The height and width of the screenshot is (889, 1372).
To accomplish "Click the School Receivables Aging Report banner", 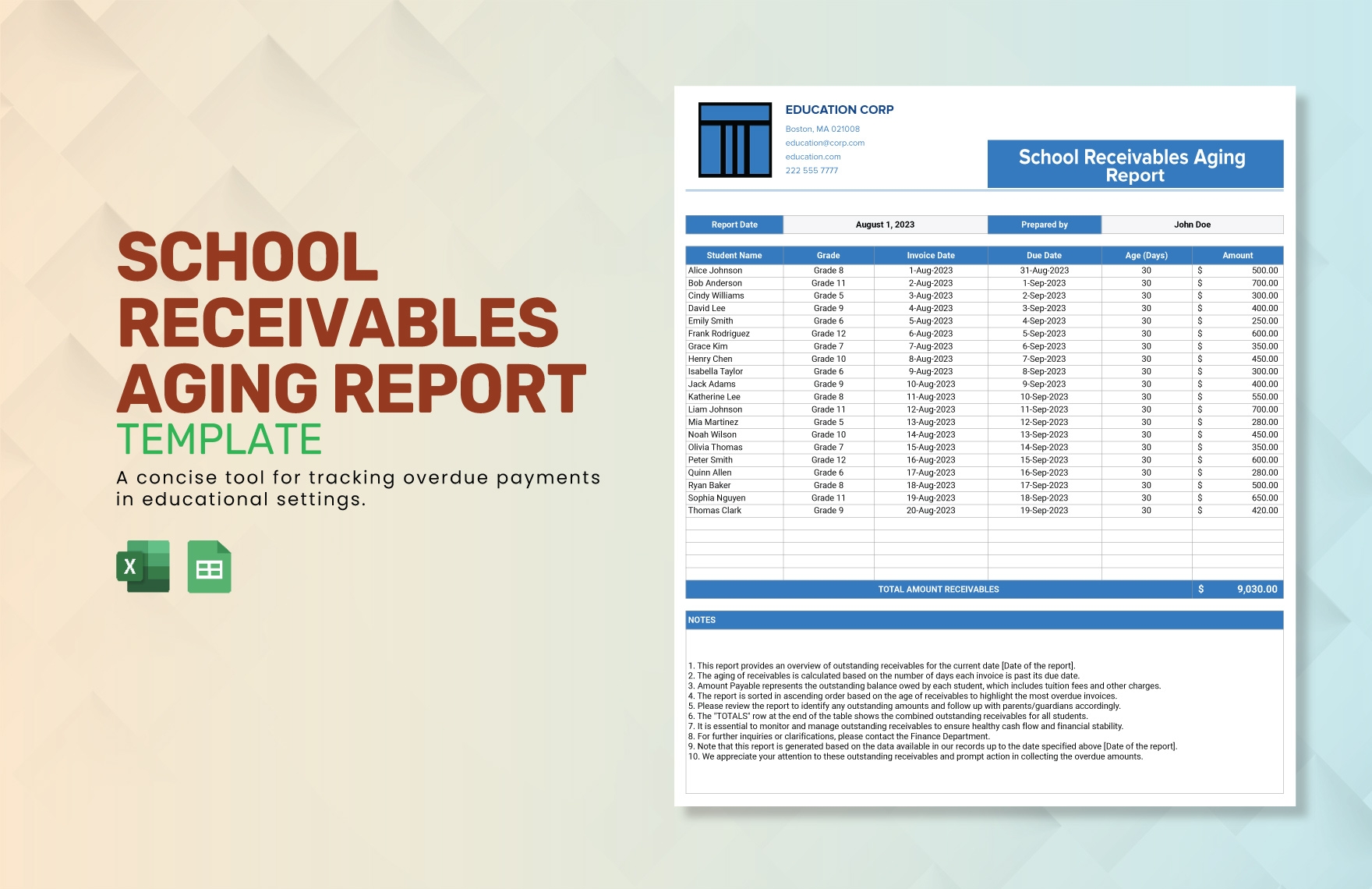I will point(1135,165).
